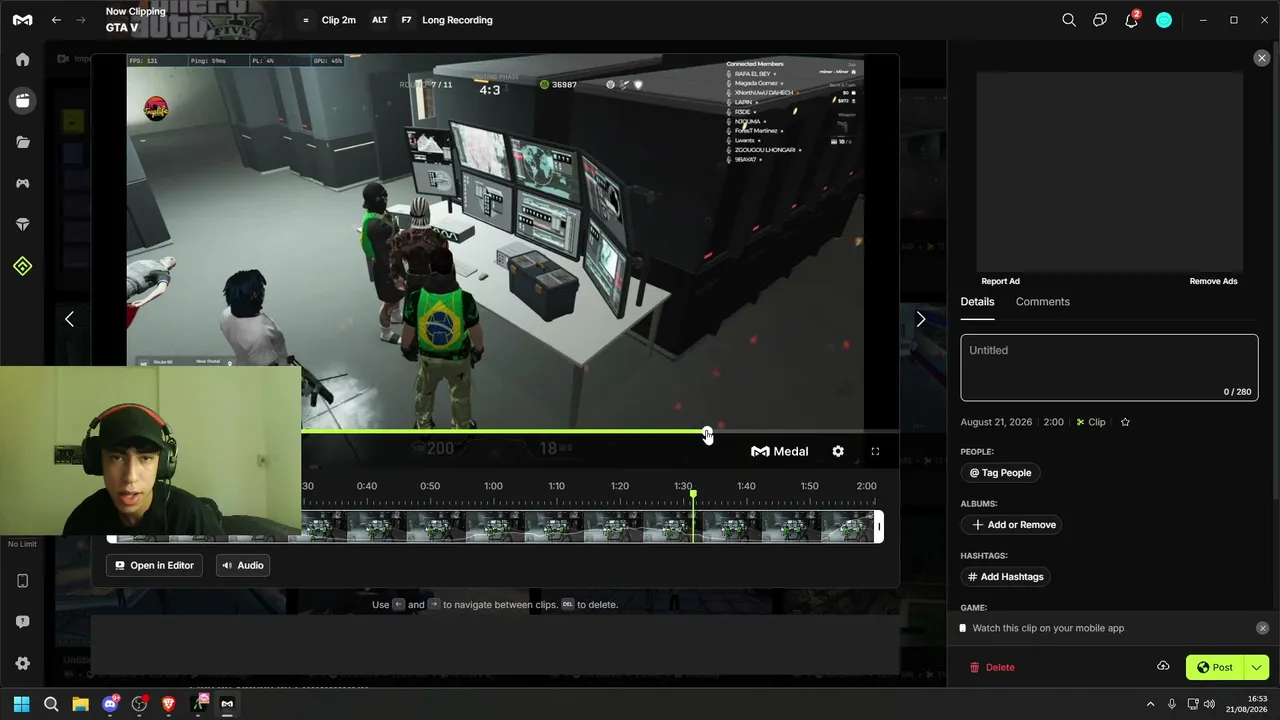
Task: Open Discord from the taskbar
Action: [x=110, y=704]
